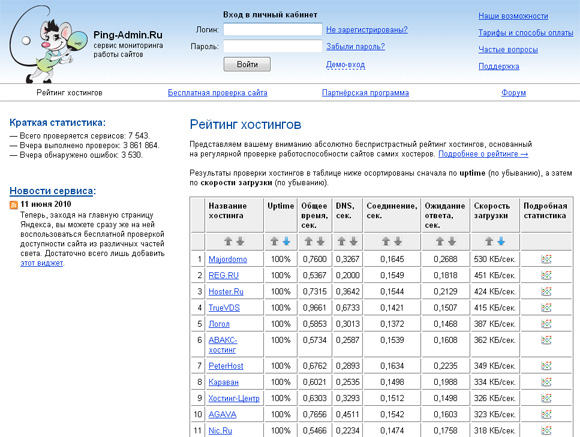Sort Соединение column ascending arrow
Viewport: 580px width, 437px height.
click(386, 242)
